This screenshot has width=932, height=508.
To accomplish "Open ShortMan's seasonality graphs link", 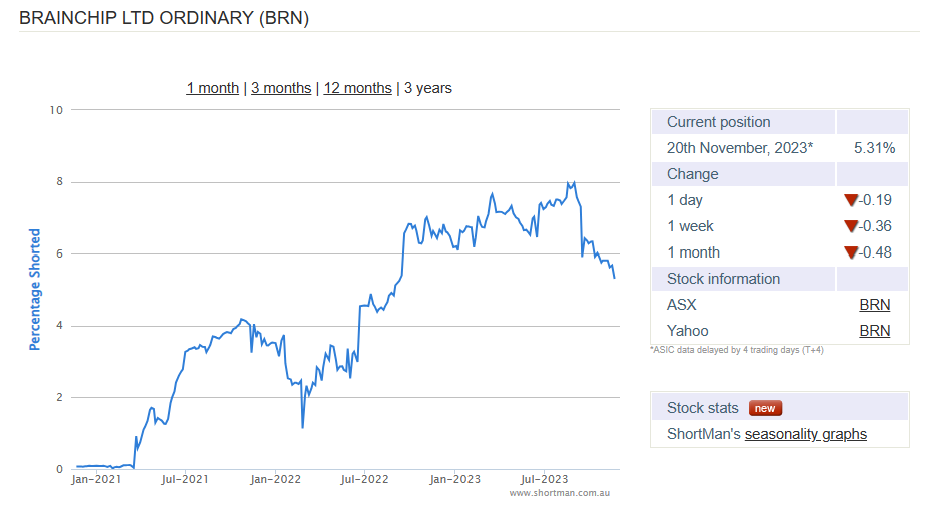I will point(805,434).
